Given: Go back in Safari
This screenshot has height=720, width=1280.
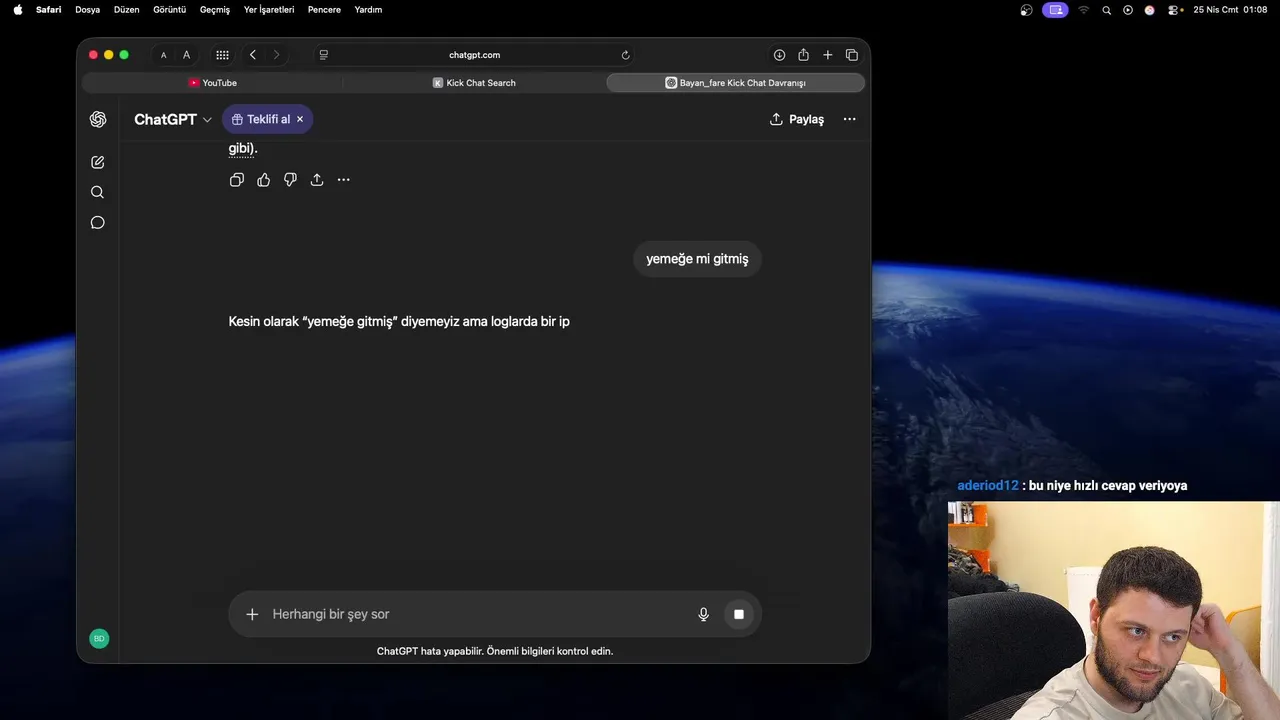Looking at the screenshot, I should [x=253, y=55].
